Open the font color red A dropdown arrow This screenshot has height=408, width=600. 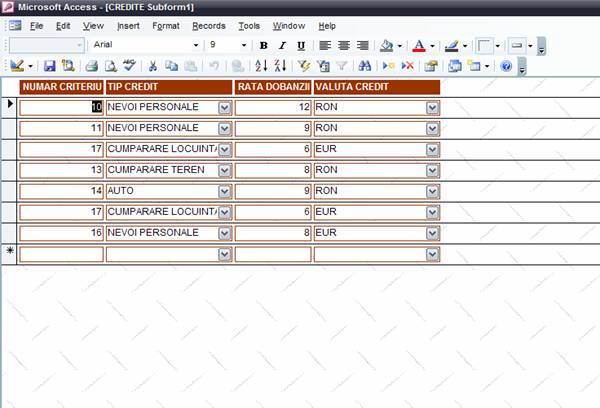[x=433, y=45]
